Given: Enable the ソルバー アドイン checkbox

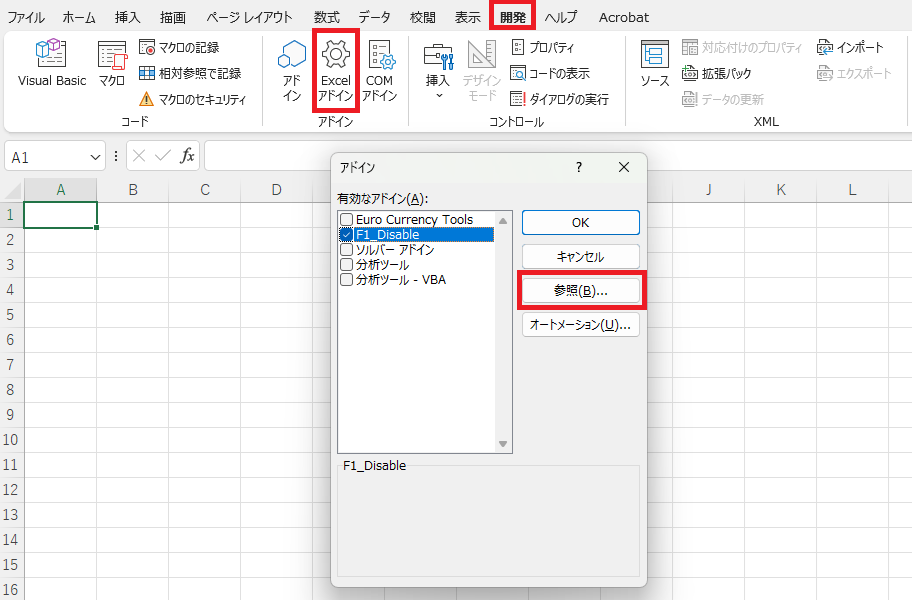Looking at the screenshot, I should pyautogui.click(x=346, y=250).
